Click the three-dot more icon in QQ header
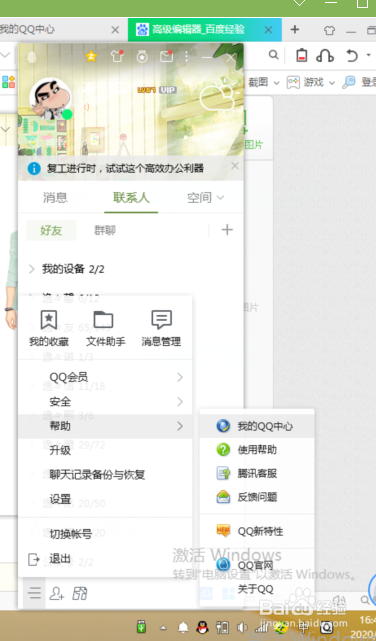Viewport: 376px width, 641px height. (x=186, y=56)
